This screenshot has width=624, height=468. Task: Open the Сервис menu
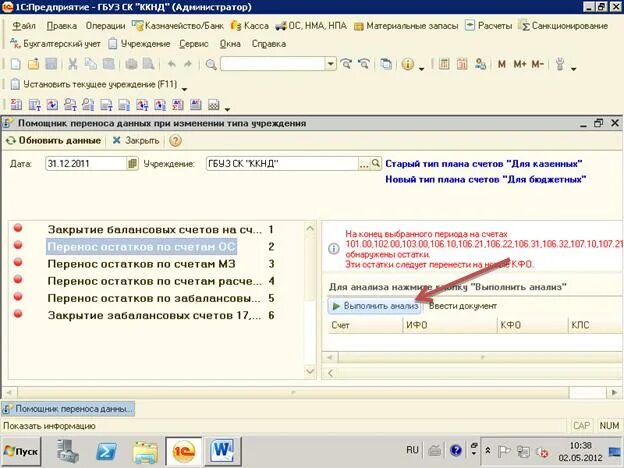(x=194, y=44)
